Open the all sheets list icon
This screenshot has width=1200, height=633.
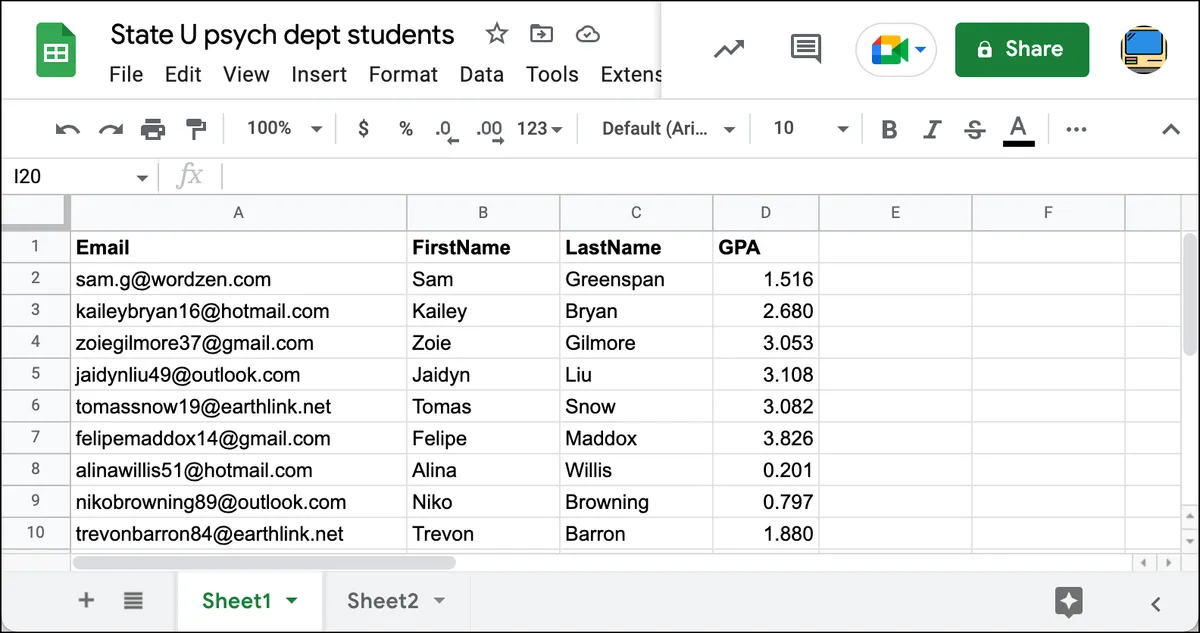(133, 600)
